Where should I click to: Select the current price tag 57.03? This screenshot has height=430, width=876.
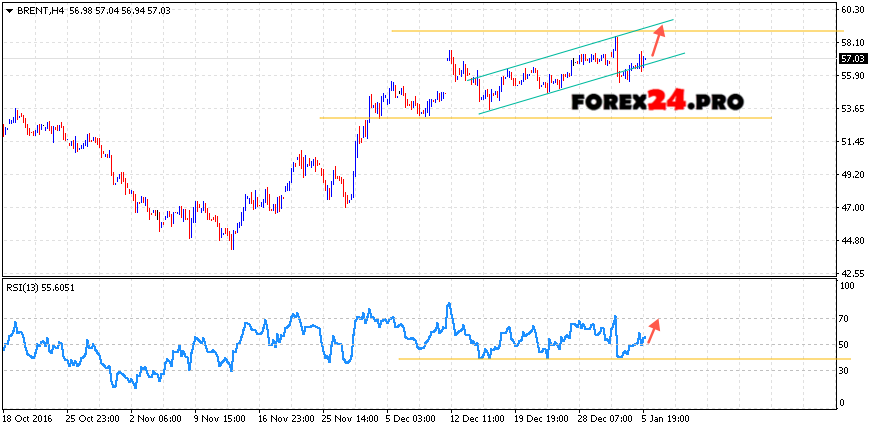tap(853, 59)
